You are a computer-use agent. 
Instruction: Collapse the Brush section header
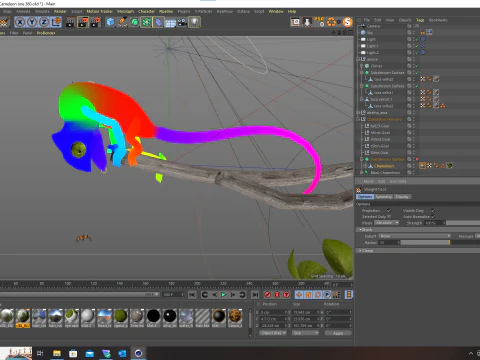pos(419,230)
